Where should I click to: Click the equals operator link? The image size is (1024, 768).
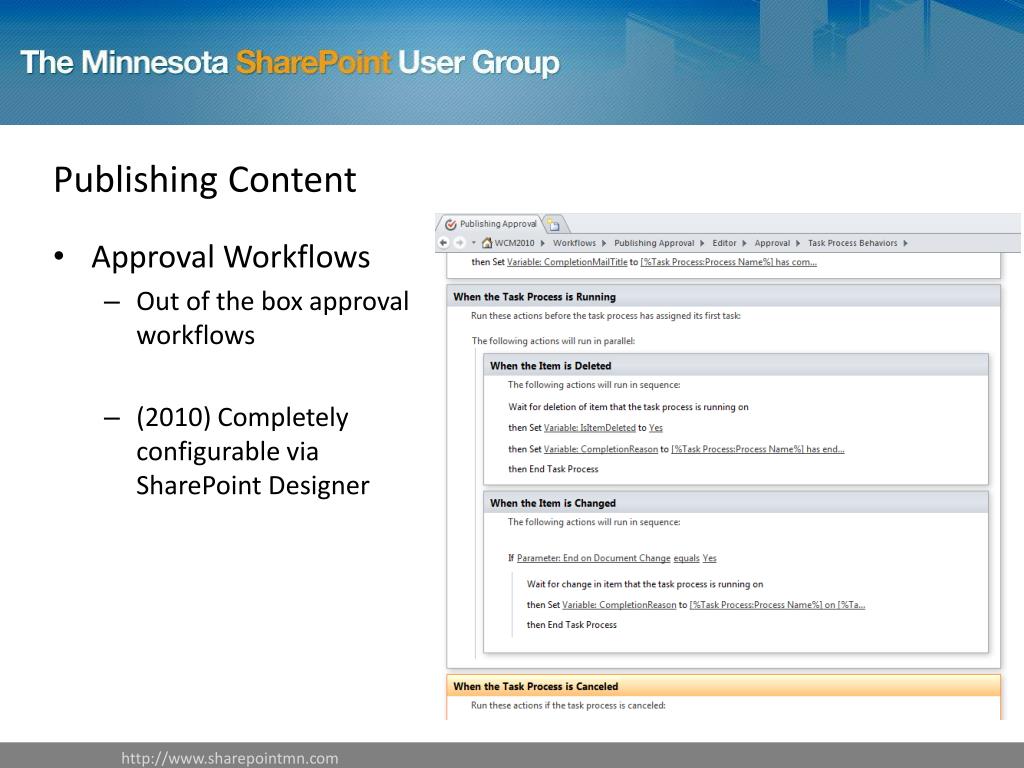[686, 558]
